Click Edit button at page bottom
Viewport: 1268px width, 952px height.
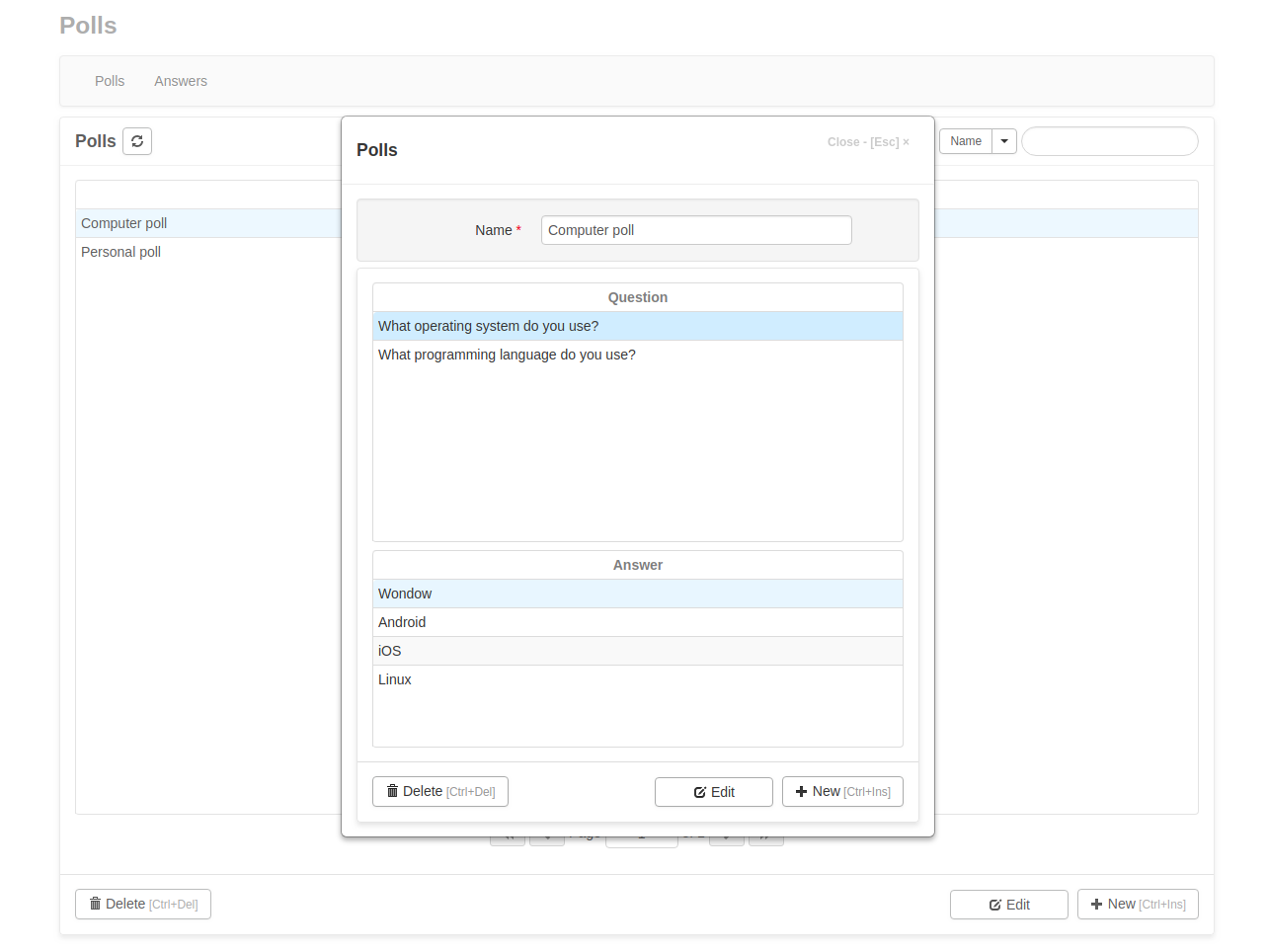coord(1009,905)
